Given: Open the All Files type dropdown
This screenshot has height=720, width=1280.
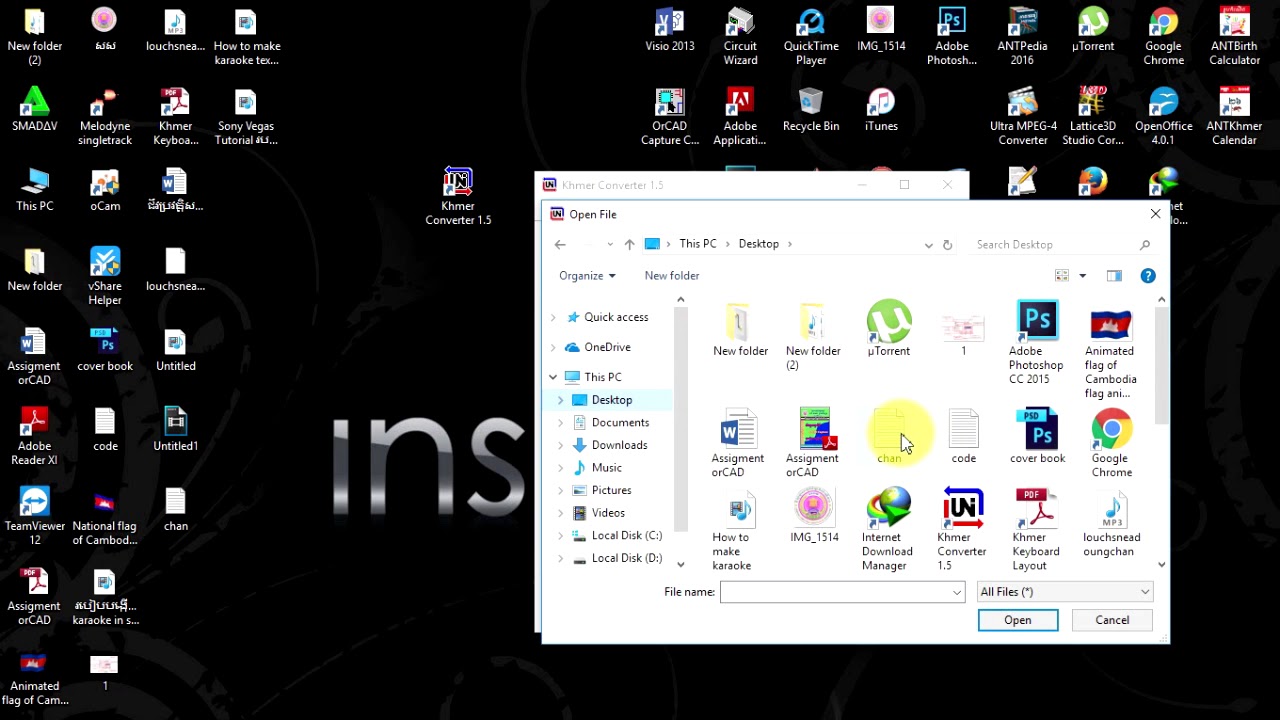Looking at the screenshot, I should 1065,592.
